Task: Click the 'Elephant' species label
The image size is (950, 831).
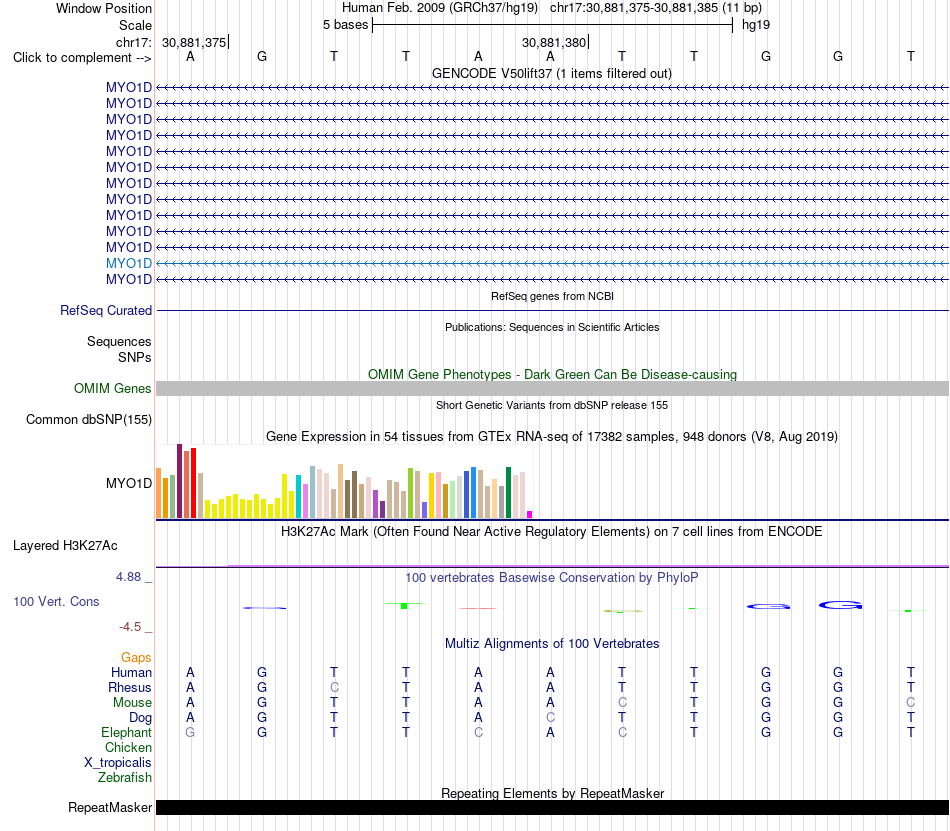Action: 126,732
